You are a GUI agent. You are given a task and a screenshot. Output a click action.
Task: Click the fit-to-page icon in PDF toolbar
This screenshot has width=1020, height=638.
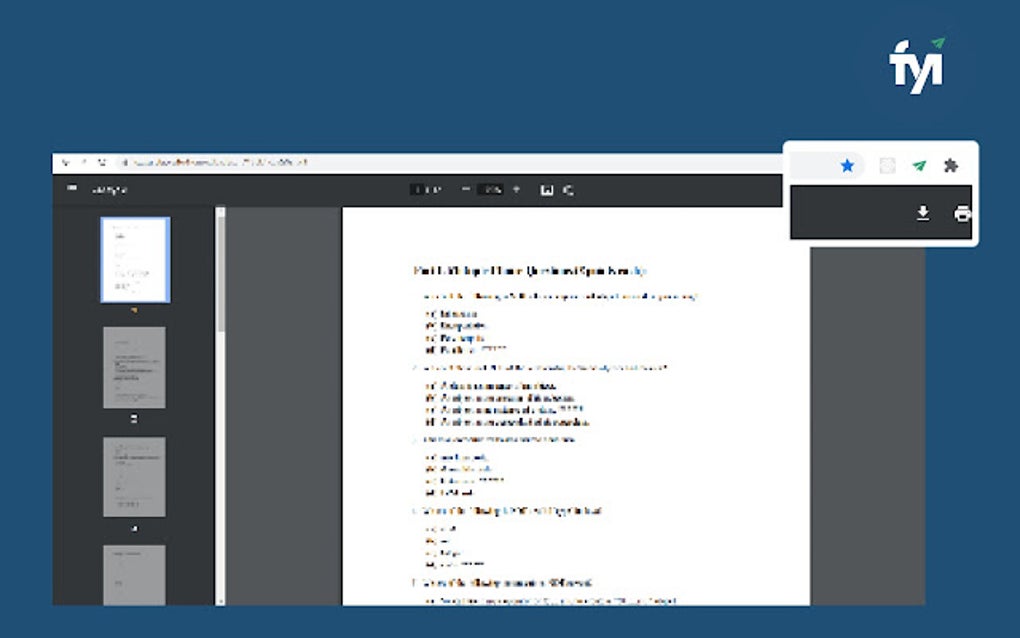click(547, 189)
